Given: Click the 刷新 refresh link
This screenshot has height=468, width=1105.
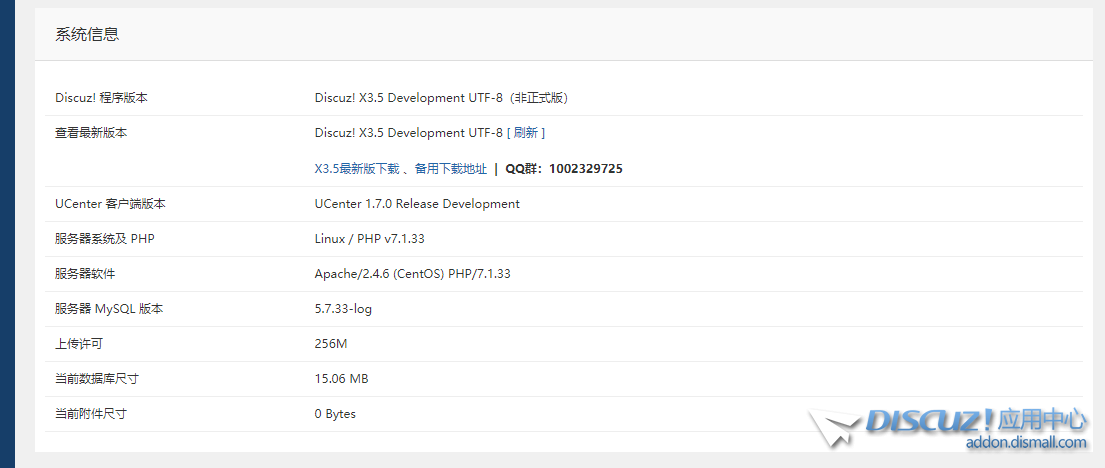Looking at the screenshot, I should tap(526, 133).
